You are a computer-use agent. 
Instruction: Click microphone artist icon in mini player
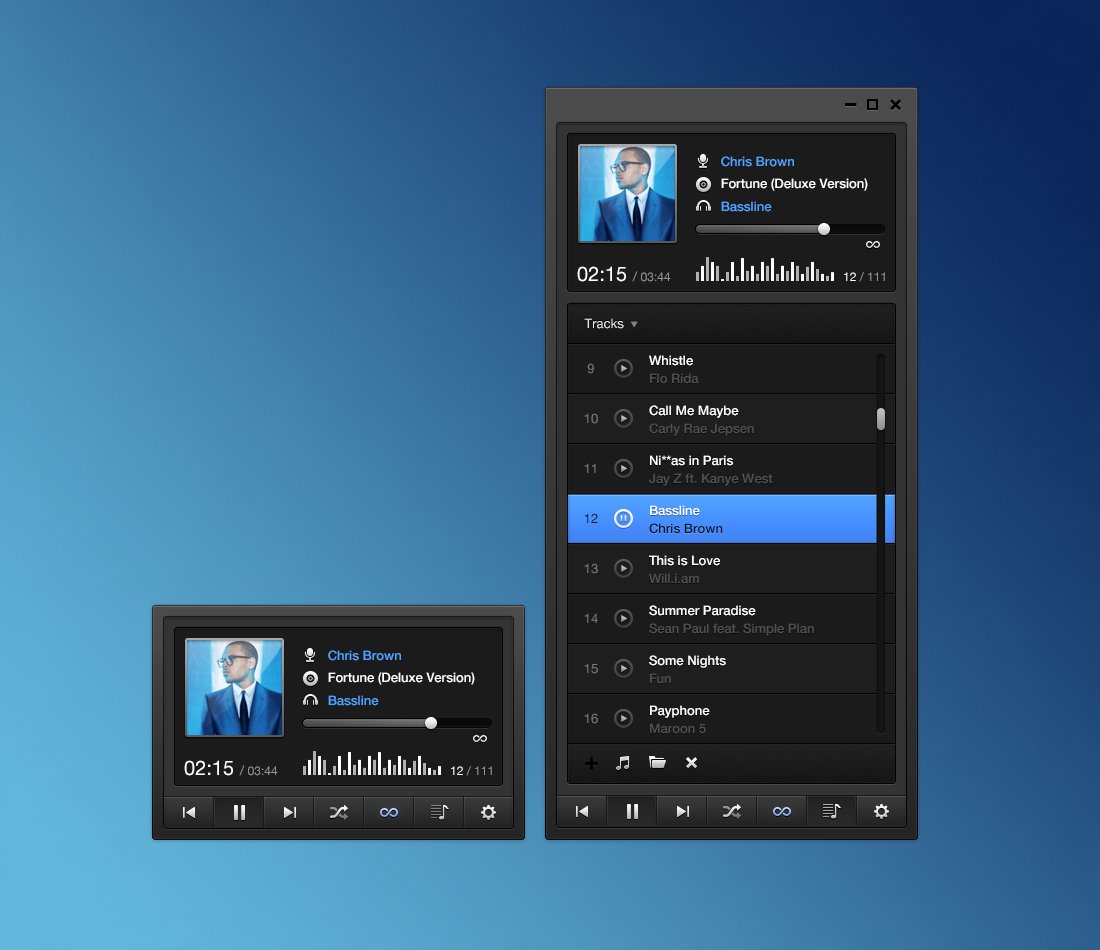click(x=310, y=655)
